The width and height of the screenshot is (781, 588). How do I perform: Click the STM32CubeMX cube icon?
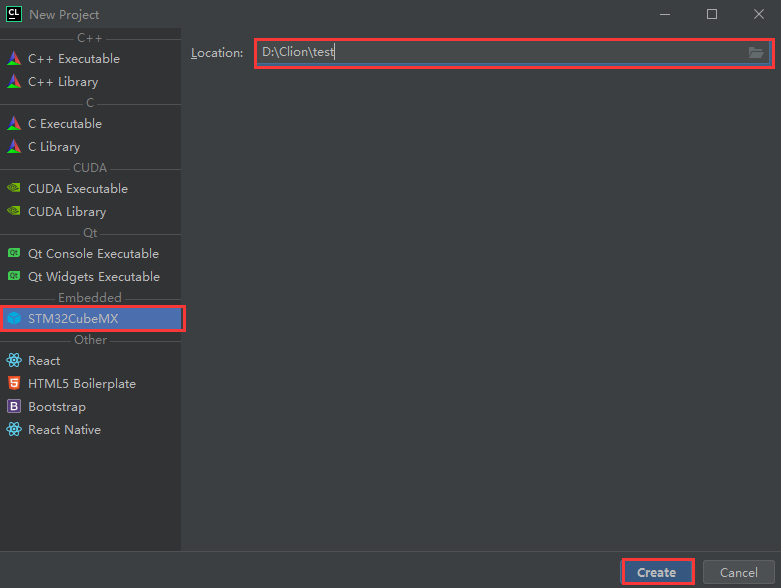click(x=14, y=318)
